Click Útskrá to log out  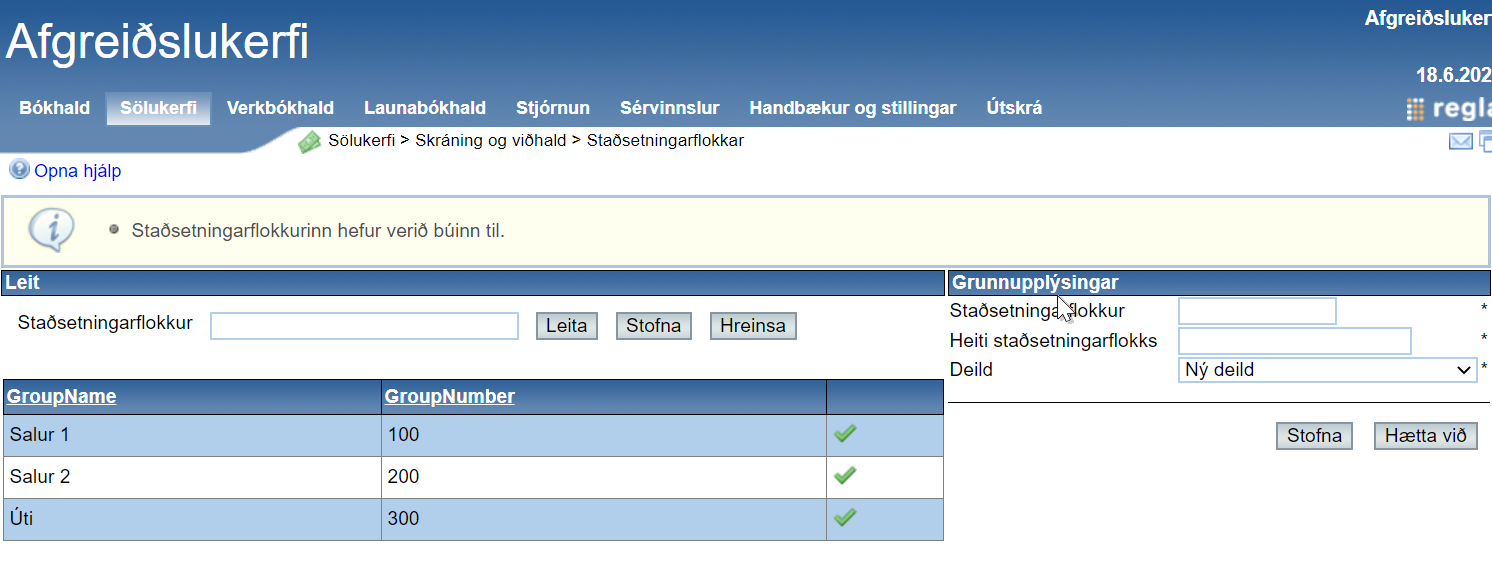[1014, 108]
